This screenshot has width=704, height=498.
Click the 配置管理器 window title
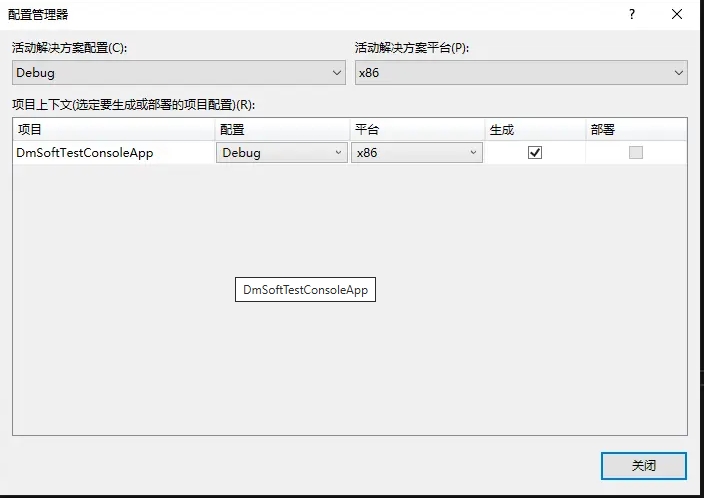[39, 15]
